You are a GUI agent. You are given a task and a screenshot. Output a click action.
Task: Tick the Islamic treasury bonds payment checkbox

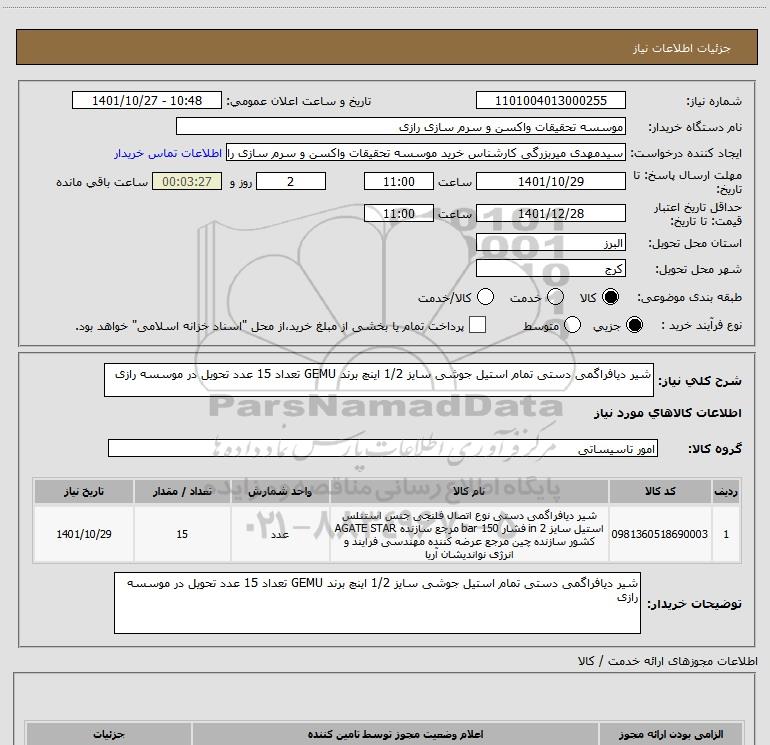(477, 325)
